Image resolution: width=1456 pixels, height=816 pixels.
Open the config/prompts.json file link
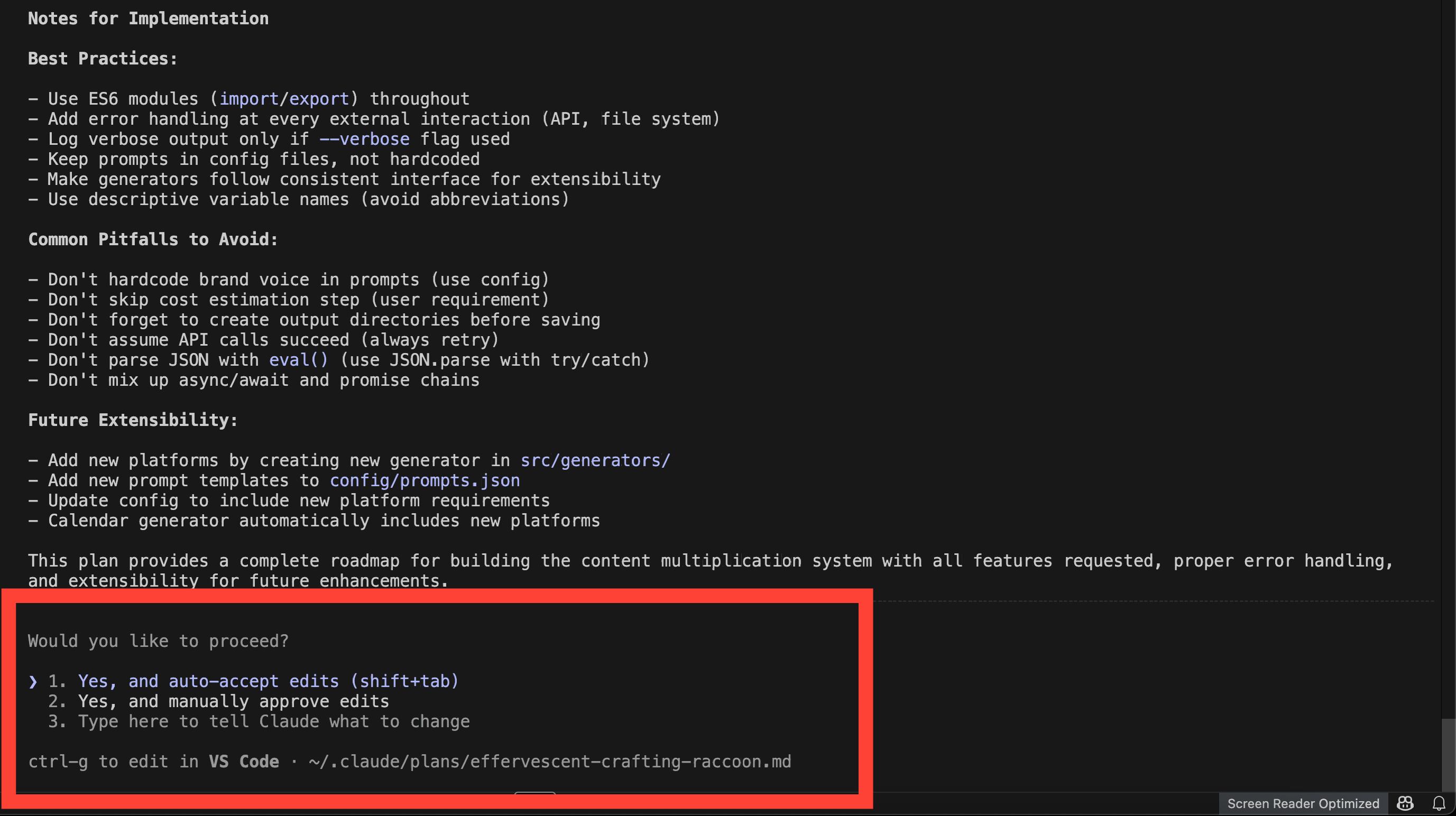425,480
